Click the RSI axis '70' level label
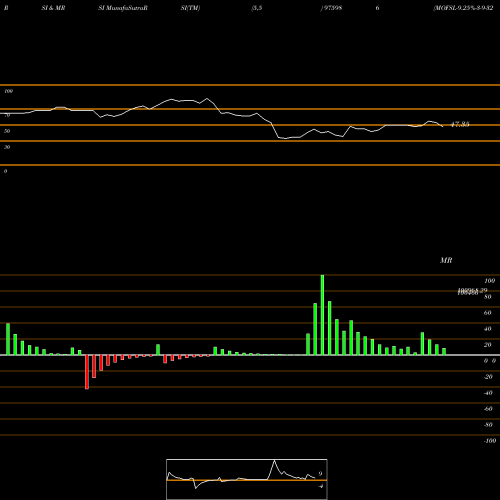The image size is (500, 500). pyautogui.click(x=7, y=115)
